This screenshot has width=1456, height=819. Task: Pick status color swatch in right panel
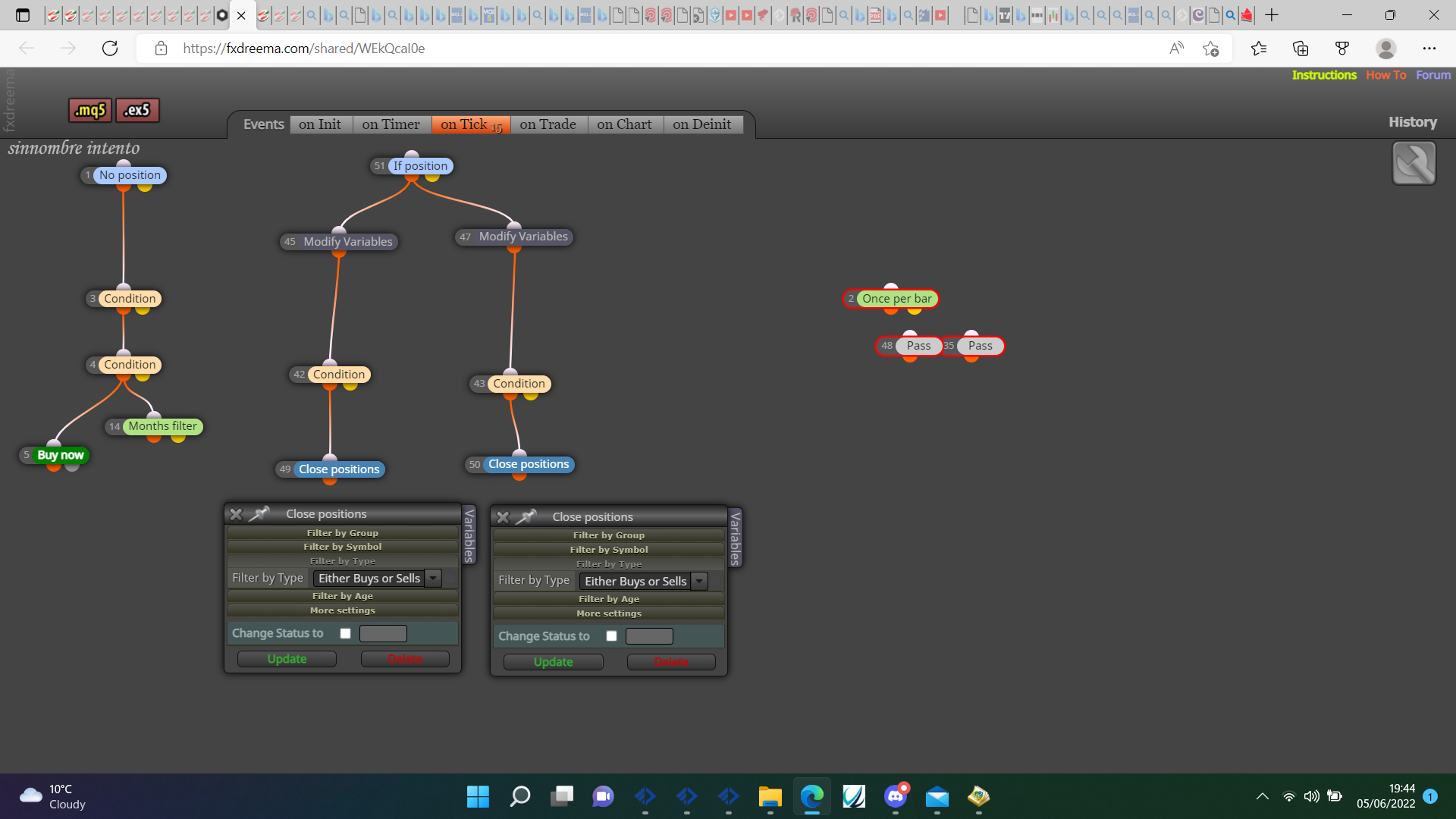(x=649, y=636)
